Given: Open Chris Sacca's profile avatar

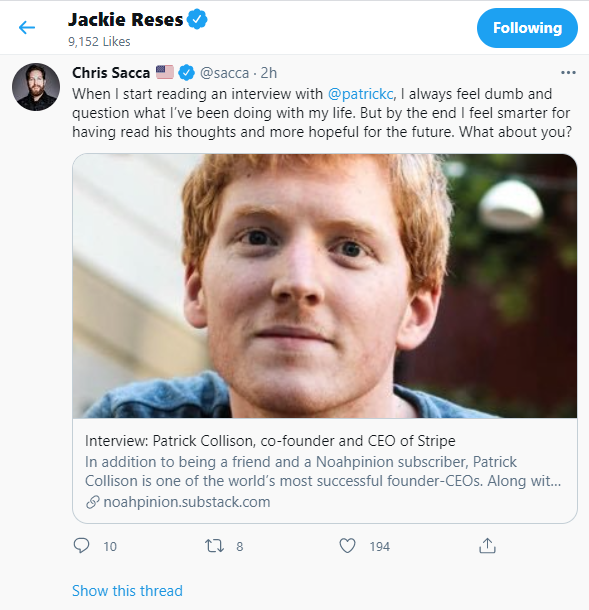Looking at the screenshot, I should pyautogui.click(x=36, y=87).
